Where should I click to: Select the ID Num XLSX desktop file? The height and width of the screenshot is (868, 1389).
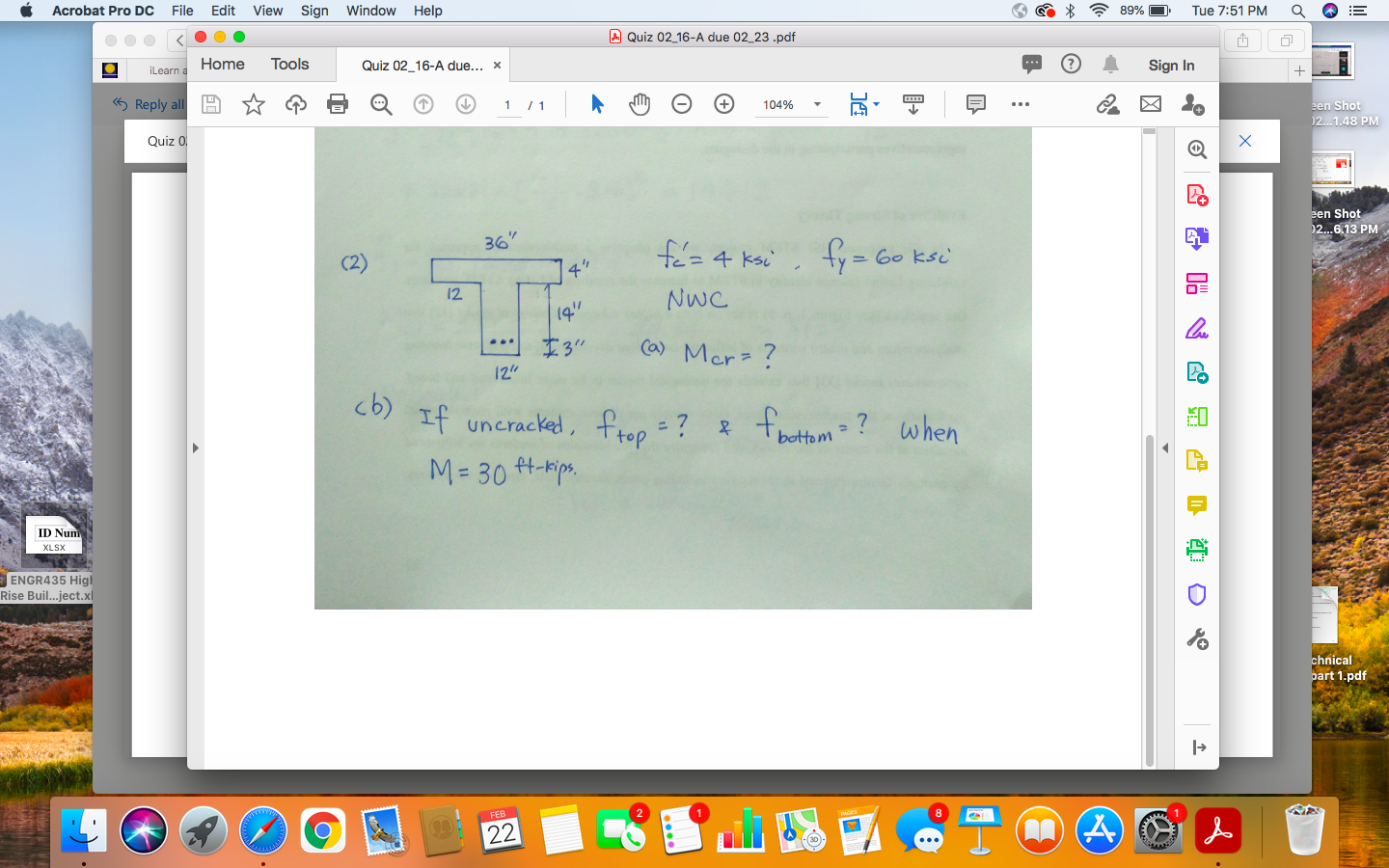(x=54, y=535)
